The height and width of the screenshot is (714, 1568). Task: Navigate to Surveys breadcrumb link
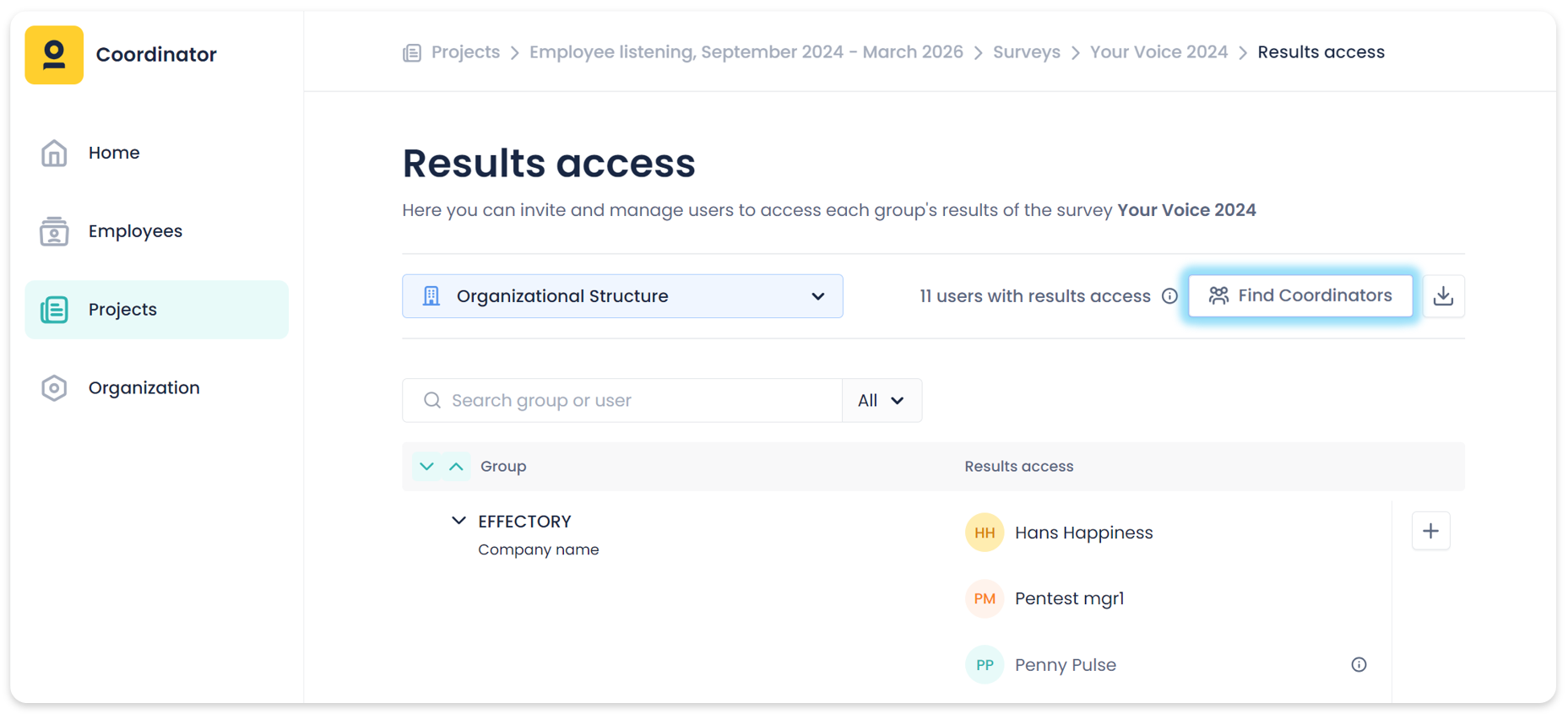point(1026,52)
